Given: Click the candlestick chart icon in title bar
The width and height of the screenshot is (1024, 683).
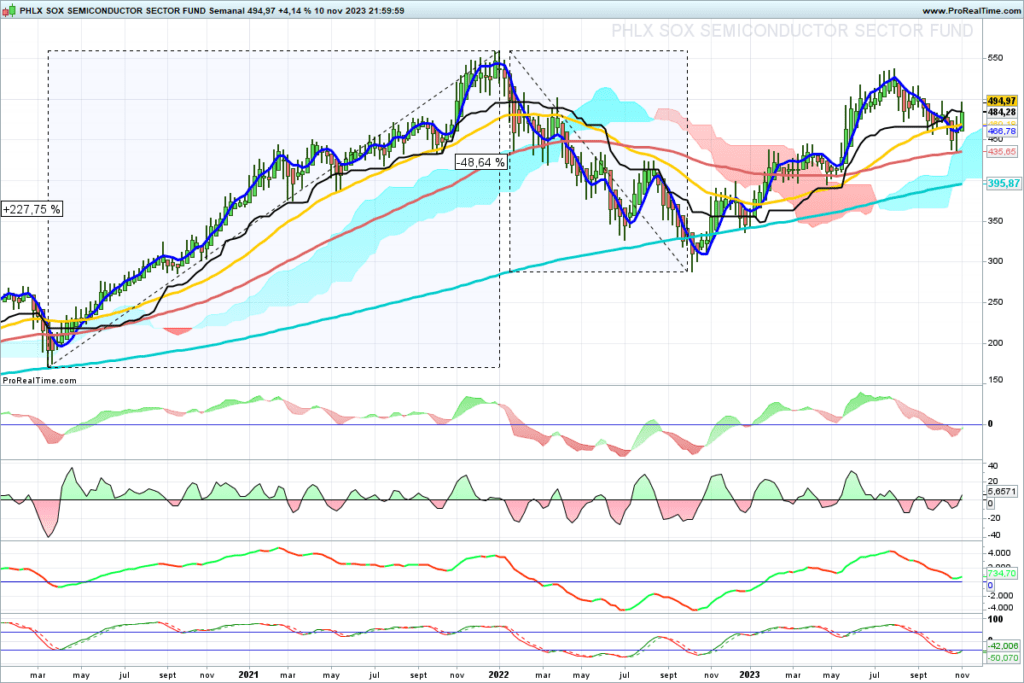Looking at the screenshot, I should [9, 10].
